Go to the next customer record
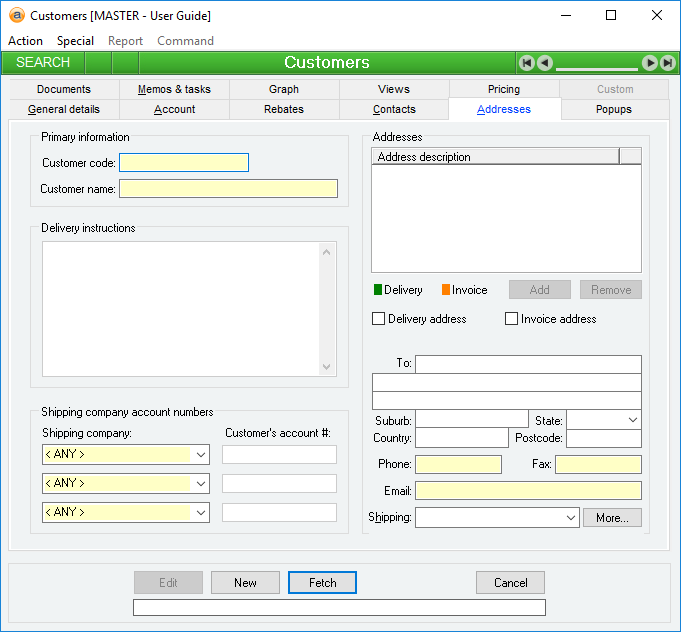The width and height of the screenshot is (681, 632). pyautogui.click(x=650, y=63)
